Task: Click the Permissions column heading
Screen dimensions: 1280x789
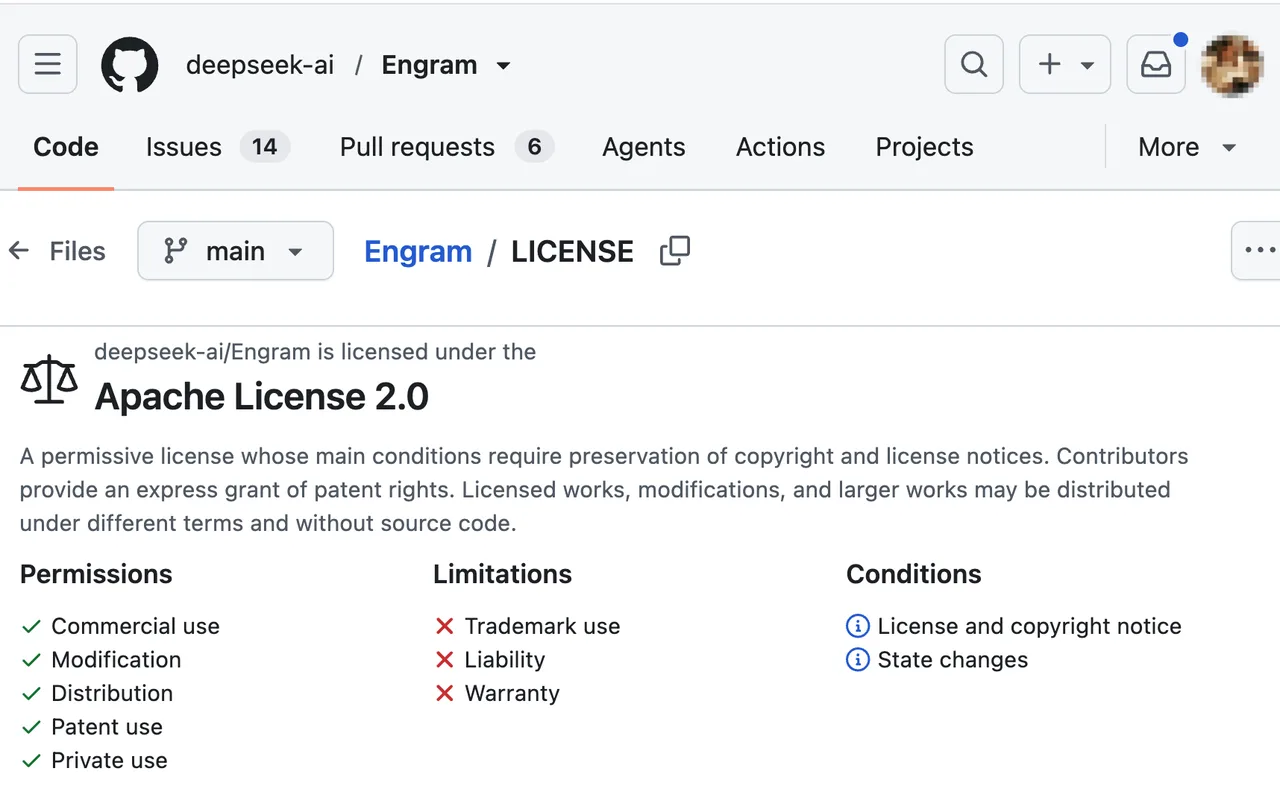Action: click(x=96, y=574)
